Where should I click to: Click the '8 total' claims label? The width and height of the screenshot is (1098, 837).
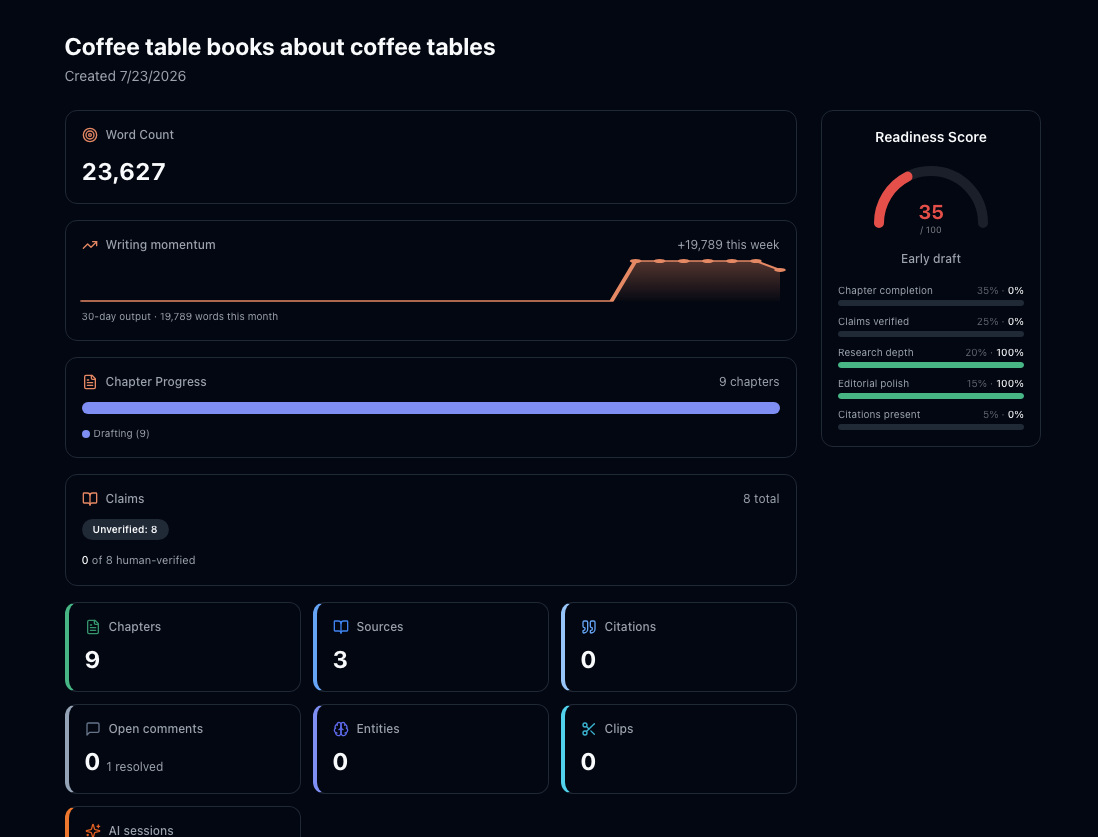(761, 499)
